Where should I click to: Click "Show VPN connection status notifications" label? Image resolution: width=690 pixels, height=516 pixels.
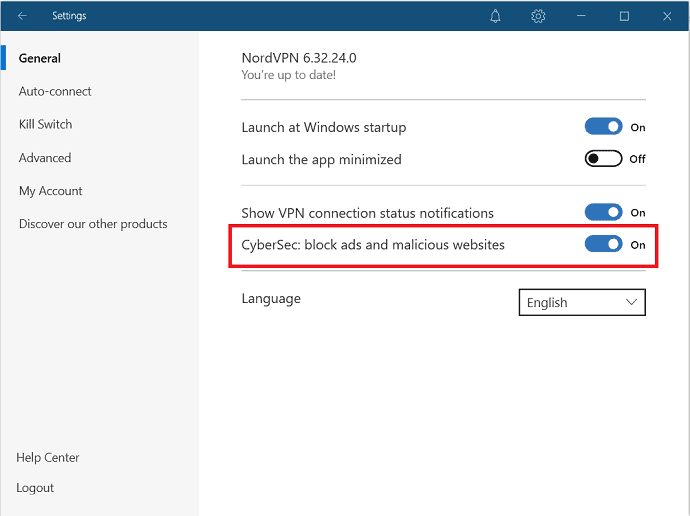[367, 213]
